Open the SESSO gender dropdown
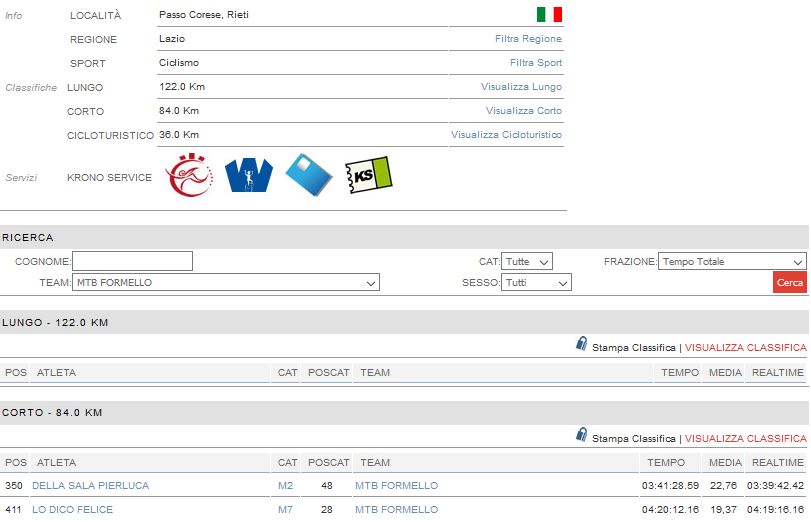The height and width of the screenshot is (522, 811). point(537,283)
